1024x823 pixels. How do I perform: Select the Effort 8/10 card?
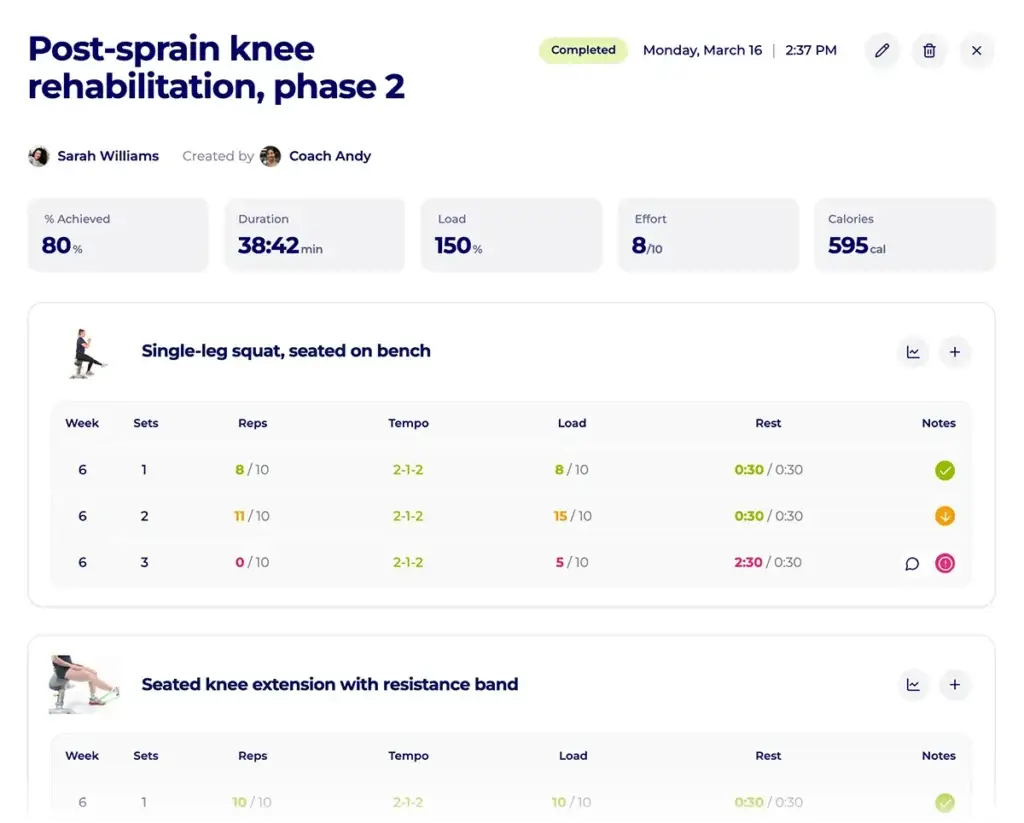(x=709, y=235)
